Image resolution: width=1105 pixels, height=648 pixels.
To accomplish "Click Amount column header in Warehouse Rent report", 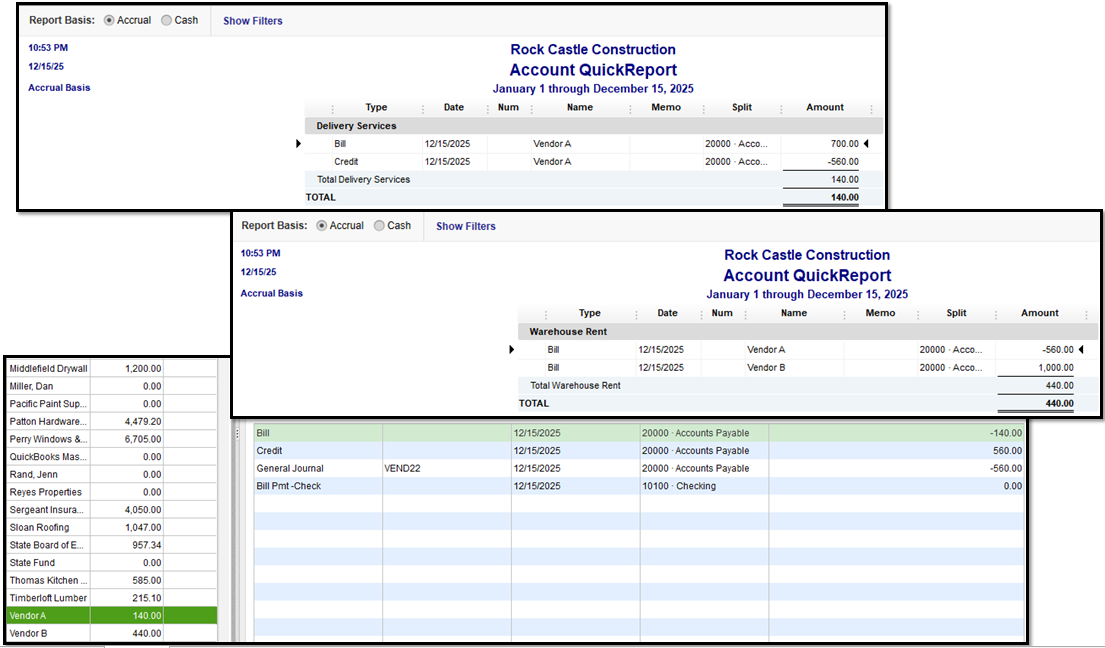I will click(x=1039, y=313).
